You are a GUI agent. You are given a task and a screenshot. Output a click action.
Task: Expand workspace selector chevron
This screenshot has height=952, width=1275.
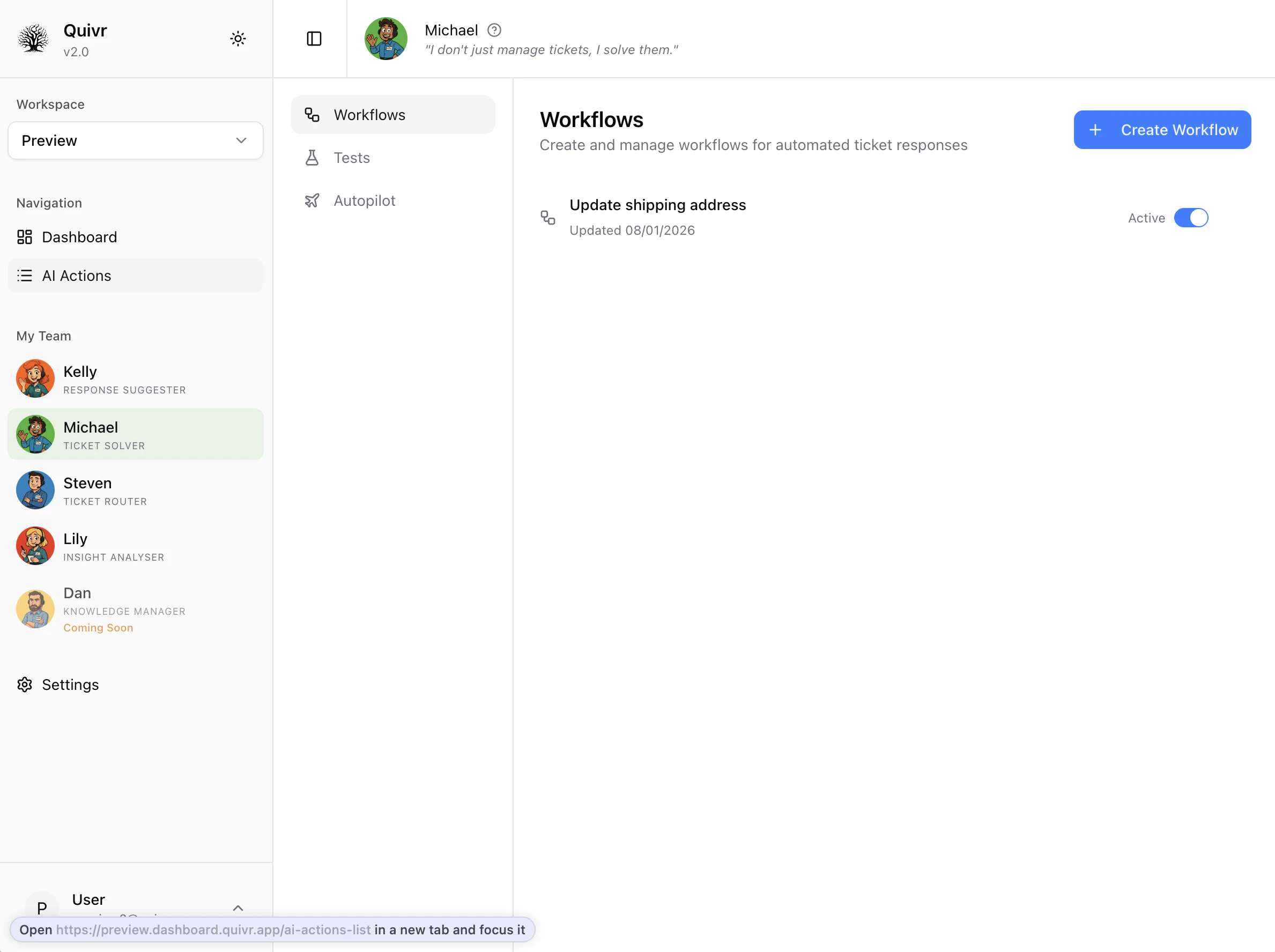point(241,140)
